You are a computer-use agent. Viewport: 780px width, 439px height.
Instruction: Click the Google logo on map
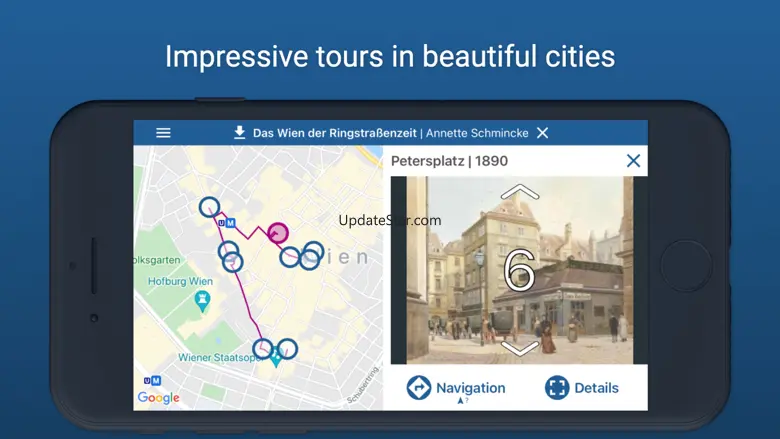click(x=159, y=398)
